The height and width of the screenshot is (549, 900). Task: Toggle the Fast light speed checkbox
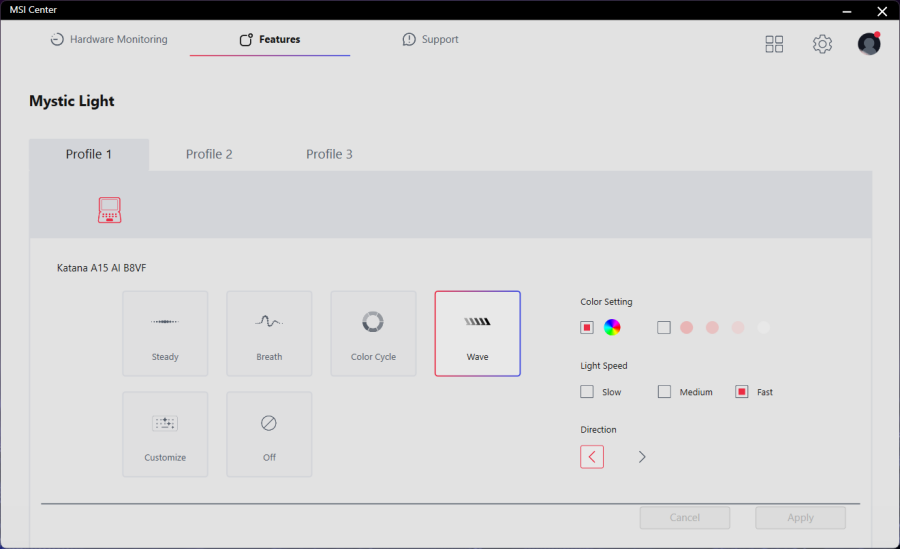742,392
